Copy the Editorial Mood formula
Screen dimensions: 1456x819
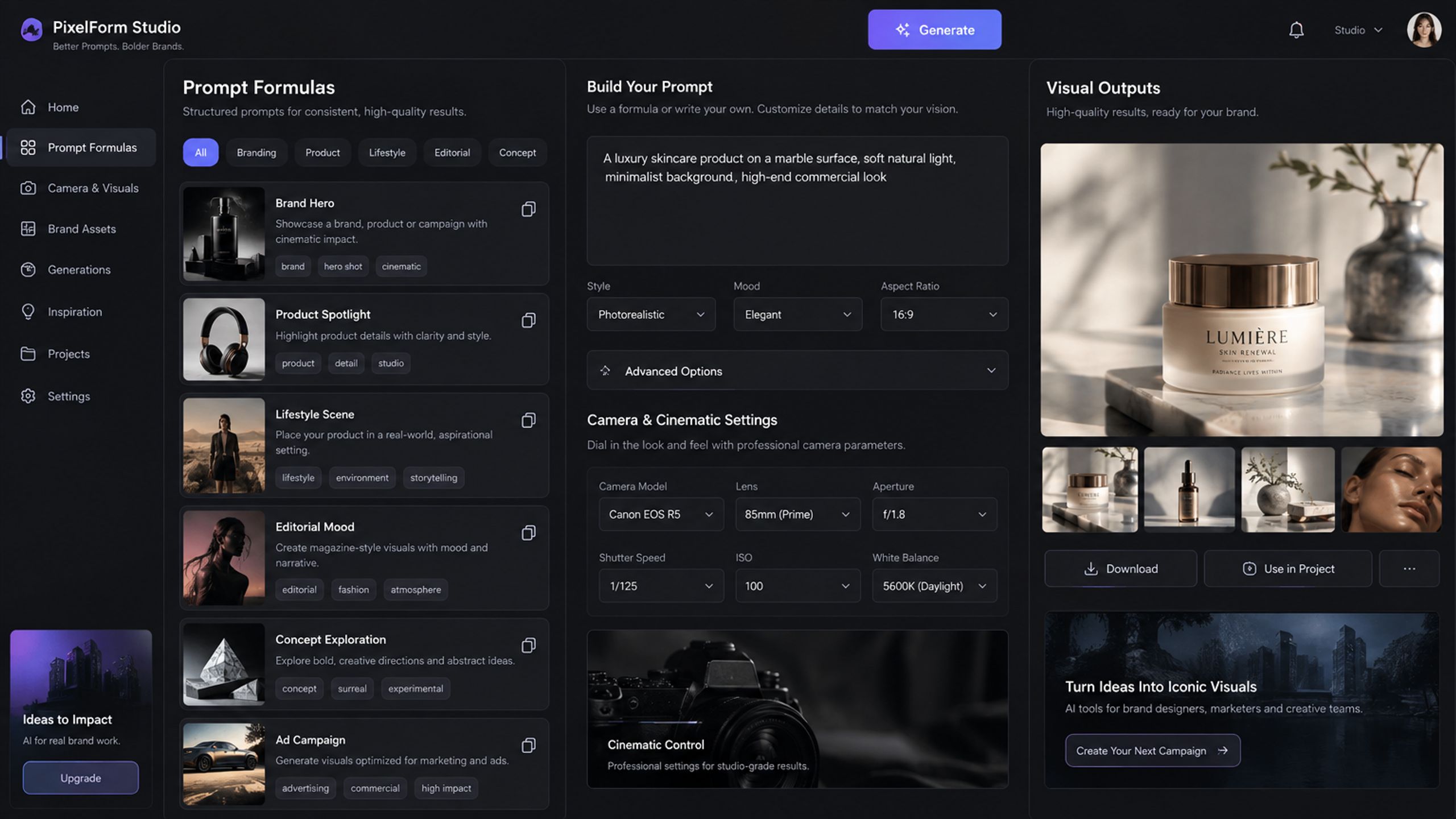528,533
